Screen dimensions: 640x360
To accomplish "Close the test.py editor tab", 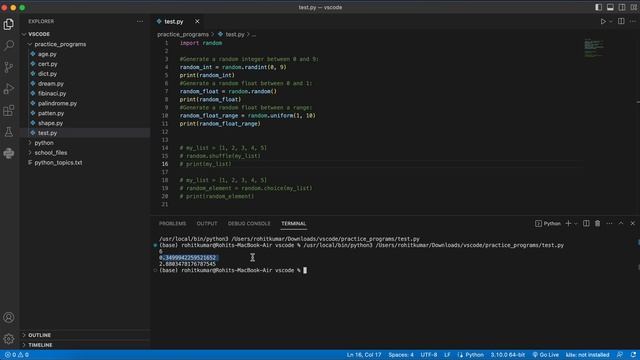I will (197, 21).
